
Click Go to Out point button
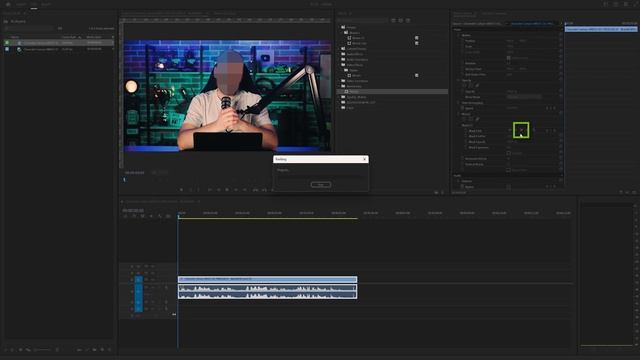click(244, 190)
